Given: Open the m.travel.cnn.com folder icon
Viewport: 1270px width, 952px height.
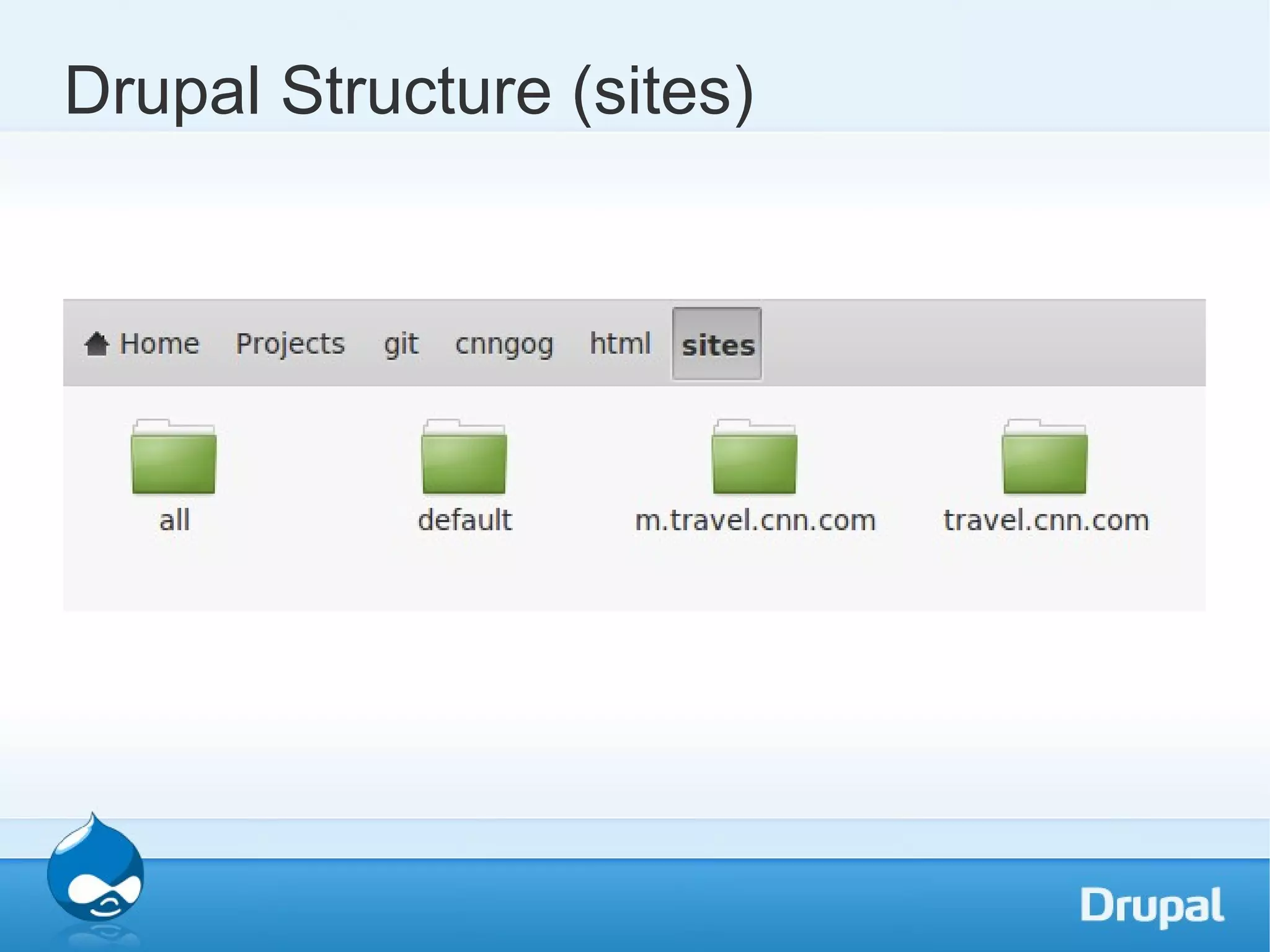Looking at the screenshot, I should (754, 457).
